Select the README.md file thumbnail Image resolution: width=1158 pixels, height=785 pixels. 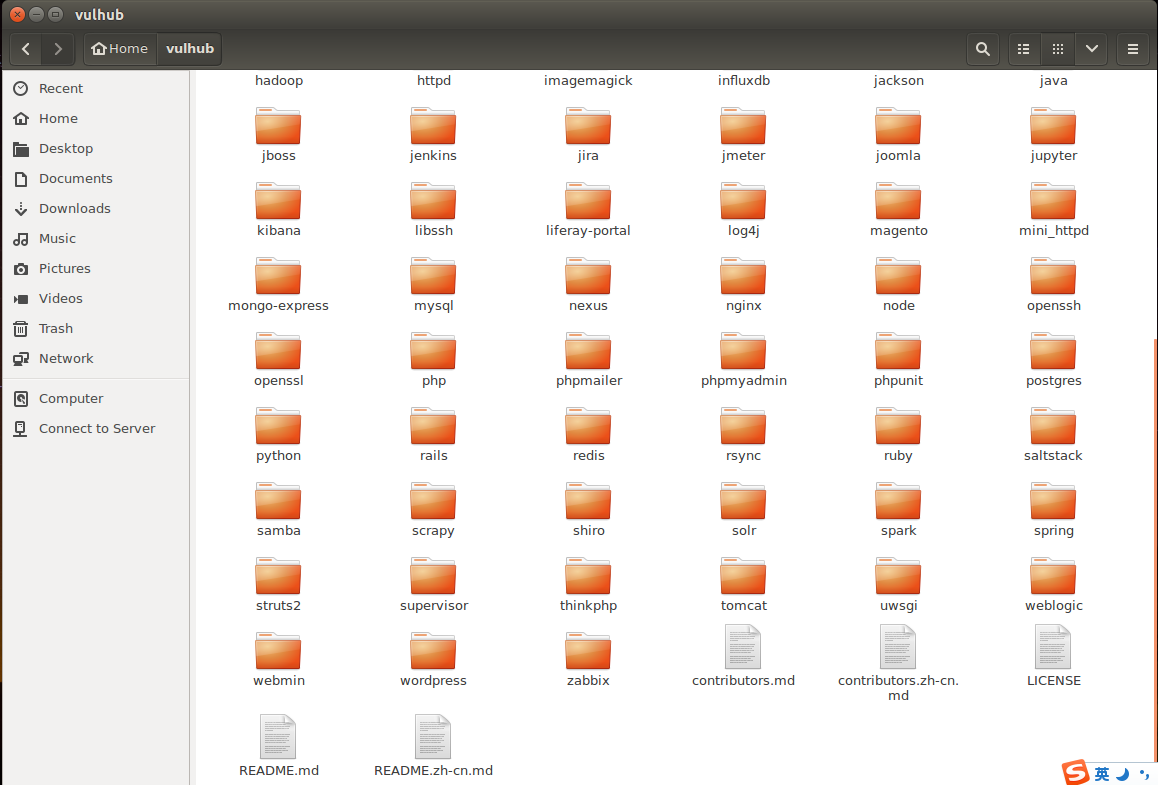(x=278, y=737)
